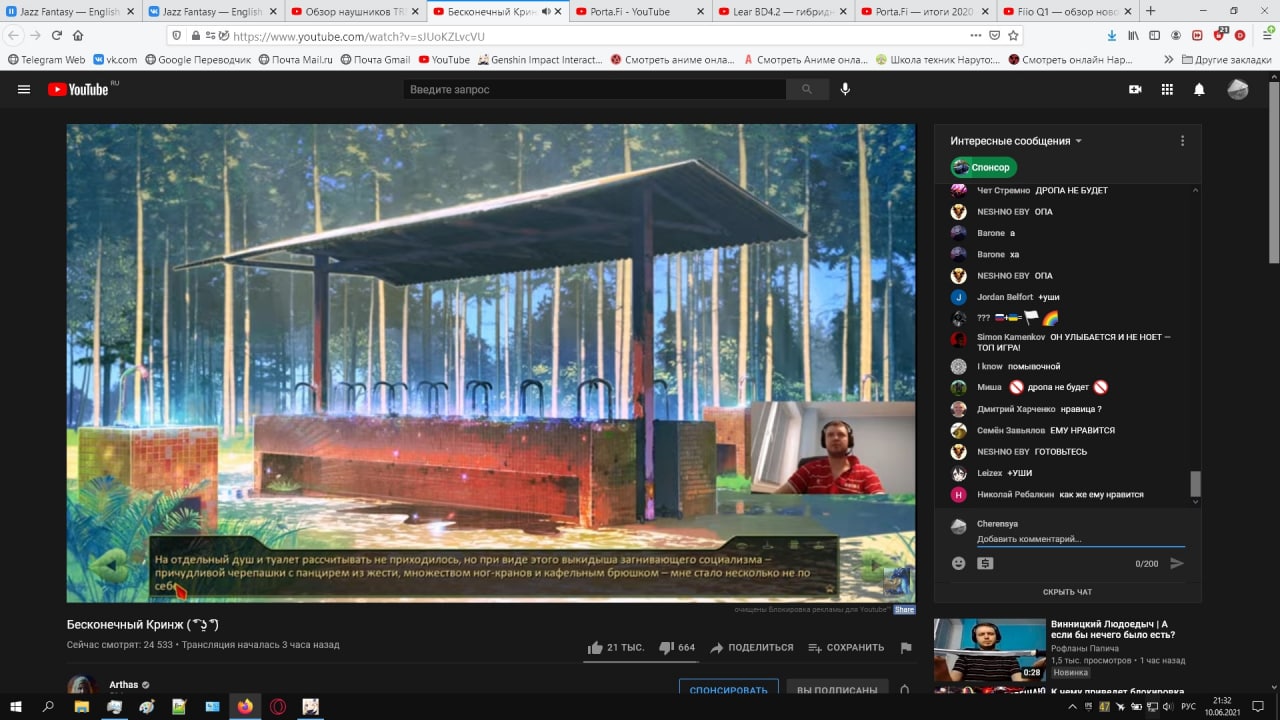Switch to the first Jazz Fantasy tab
This screenshot has height=720, width=1280.
tap(70, 12)
